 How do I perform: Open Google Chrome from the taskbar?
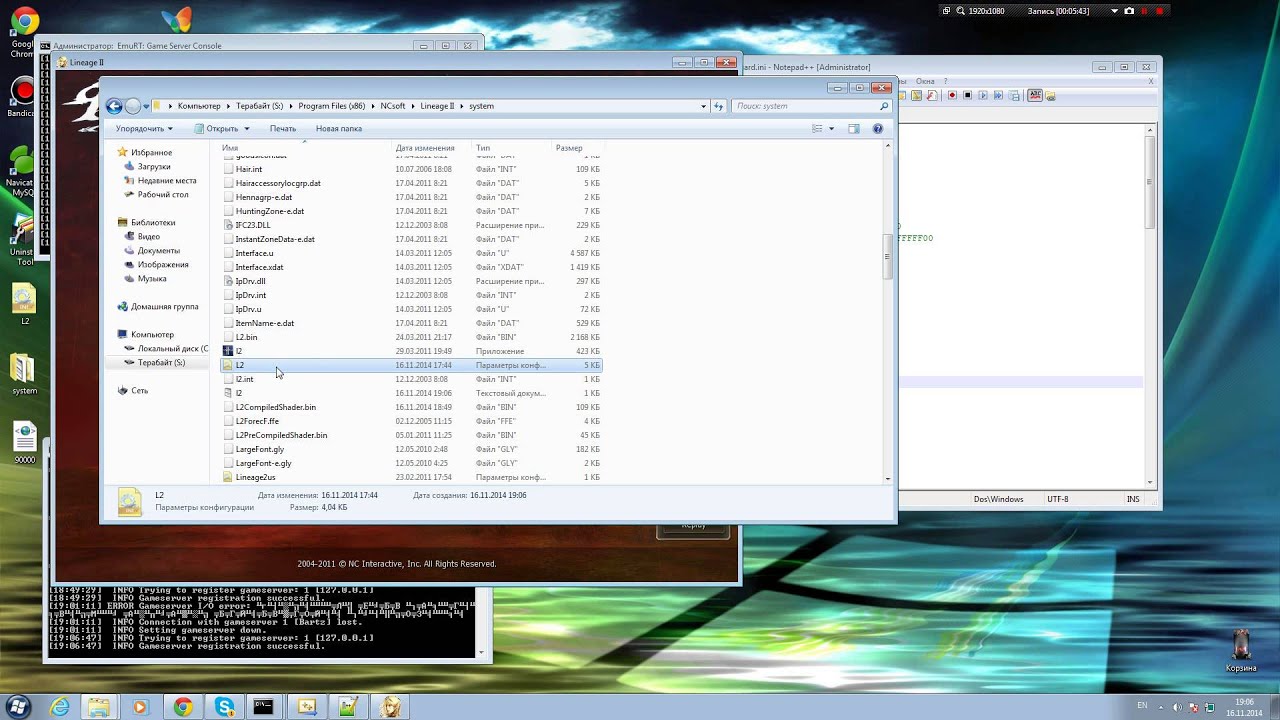coord(182,706)
